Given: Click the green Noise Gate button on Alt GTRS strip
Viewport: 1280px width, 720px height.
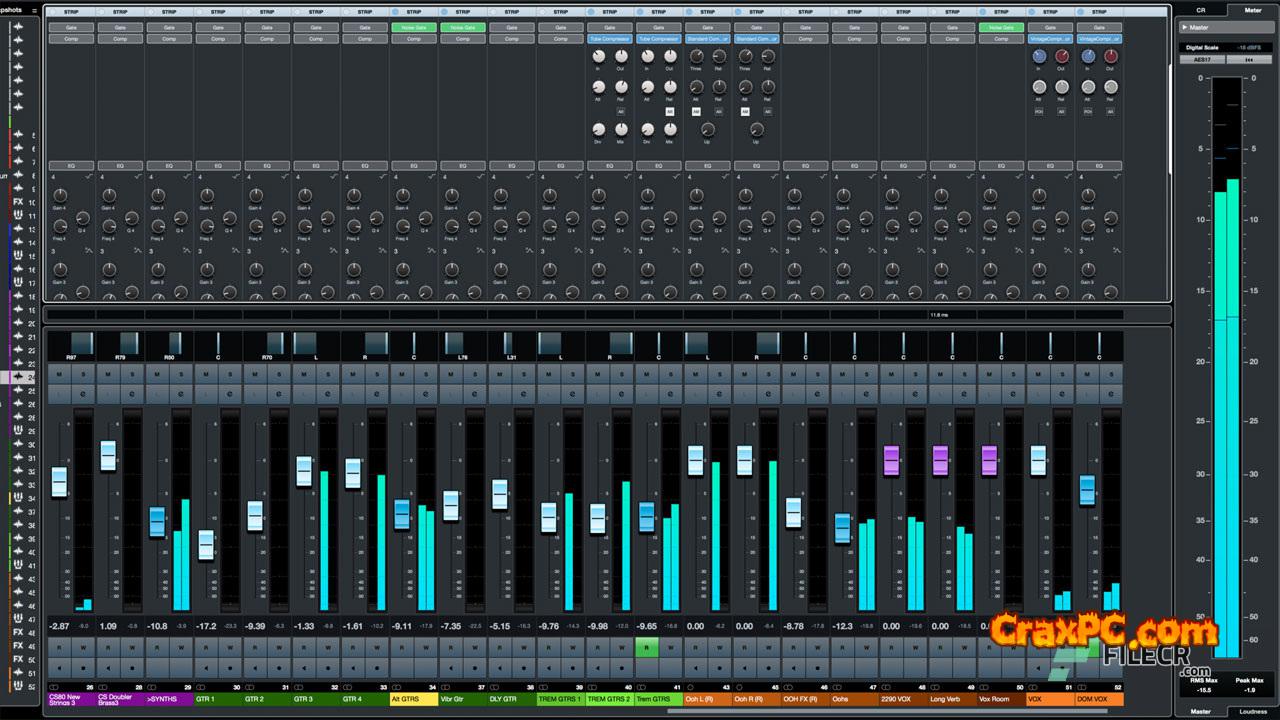Looking at the screenshot, I should click(414, 27).
